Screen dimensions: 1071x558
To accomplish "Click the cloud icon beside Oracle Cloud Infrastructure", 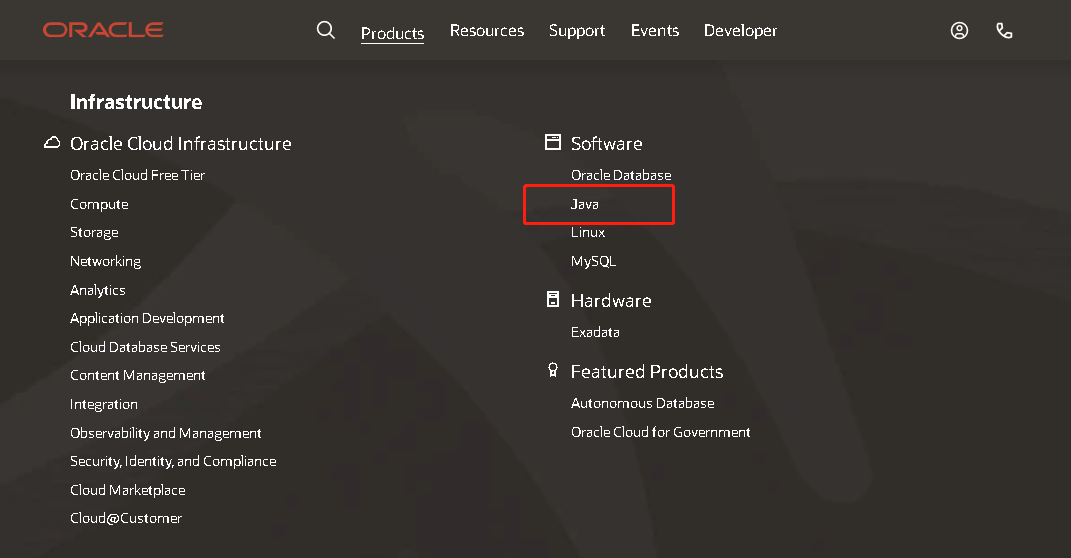I will pyautogui.click(x=52, y=143).
